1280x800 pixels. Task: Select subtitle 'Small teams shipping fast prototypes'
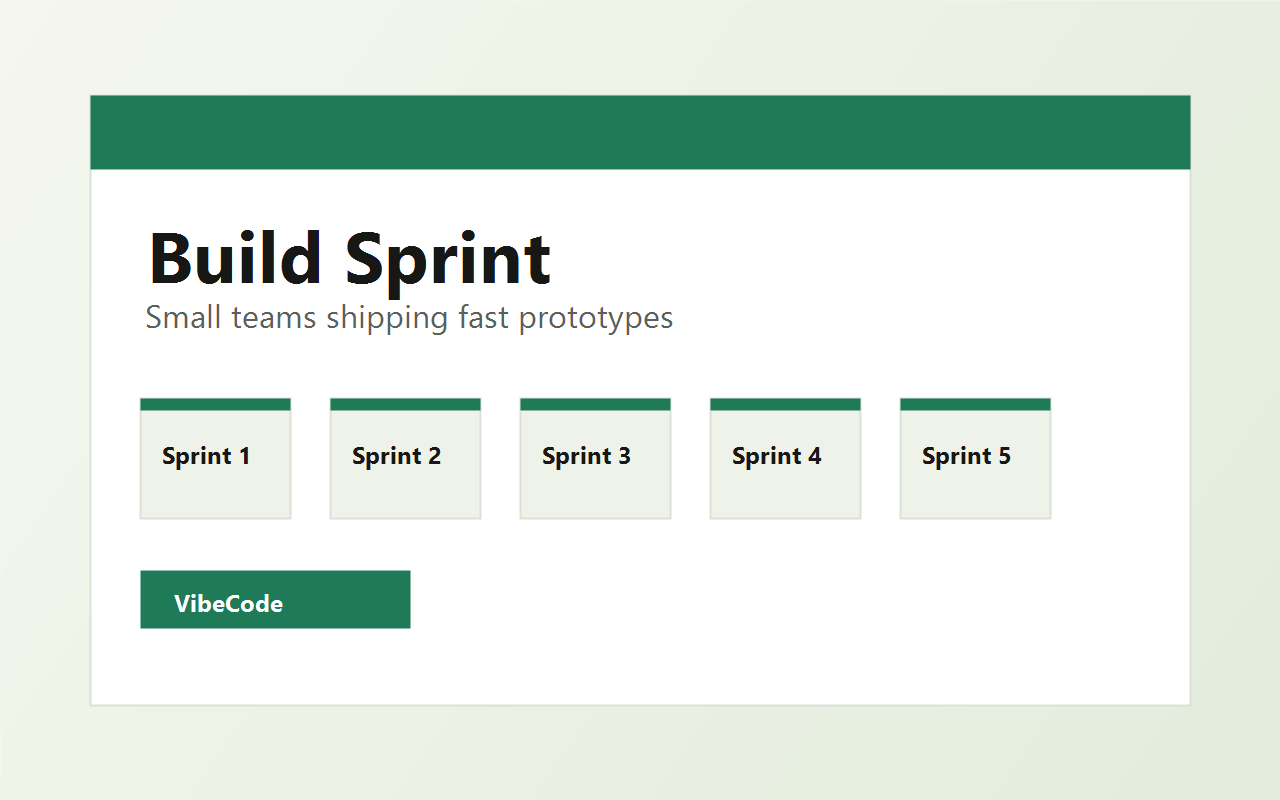(409, 318)
